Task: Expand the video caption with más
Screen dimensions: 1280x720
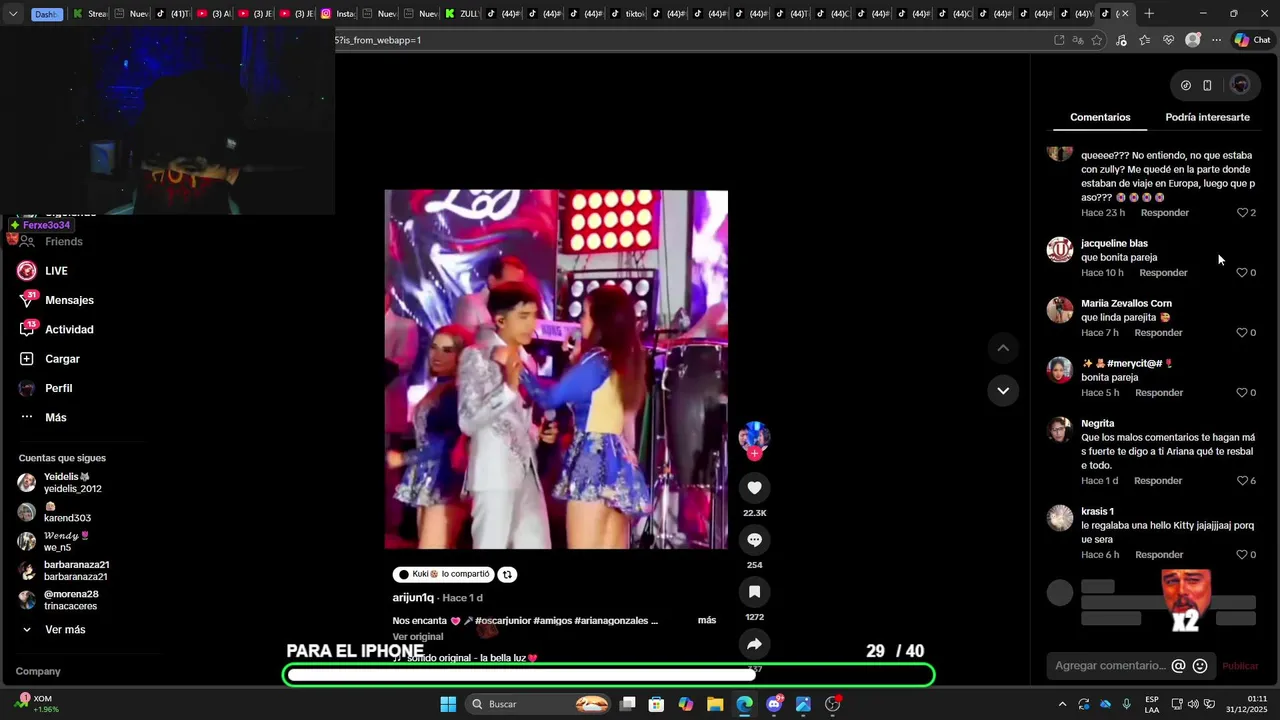Action: [707, 620]
